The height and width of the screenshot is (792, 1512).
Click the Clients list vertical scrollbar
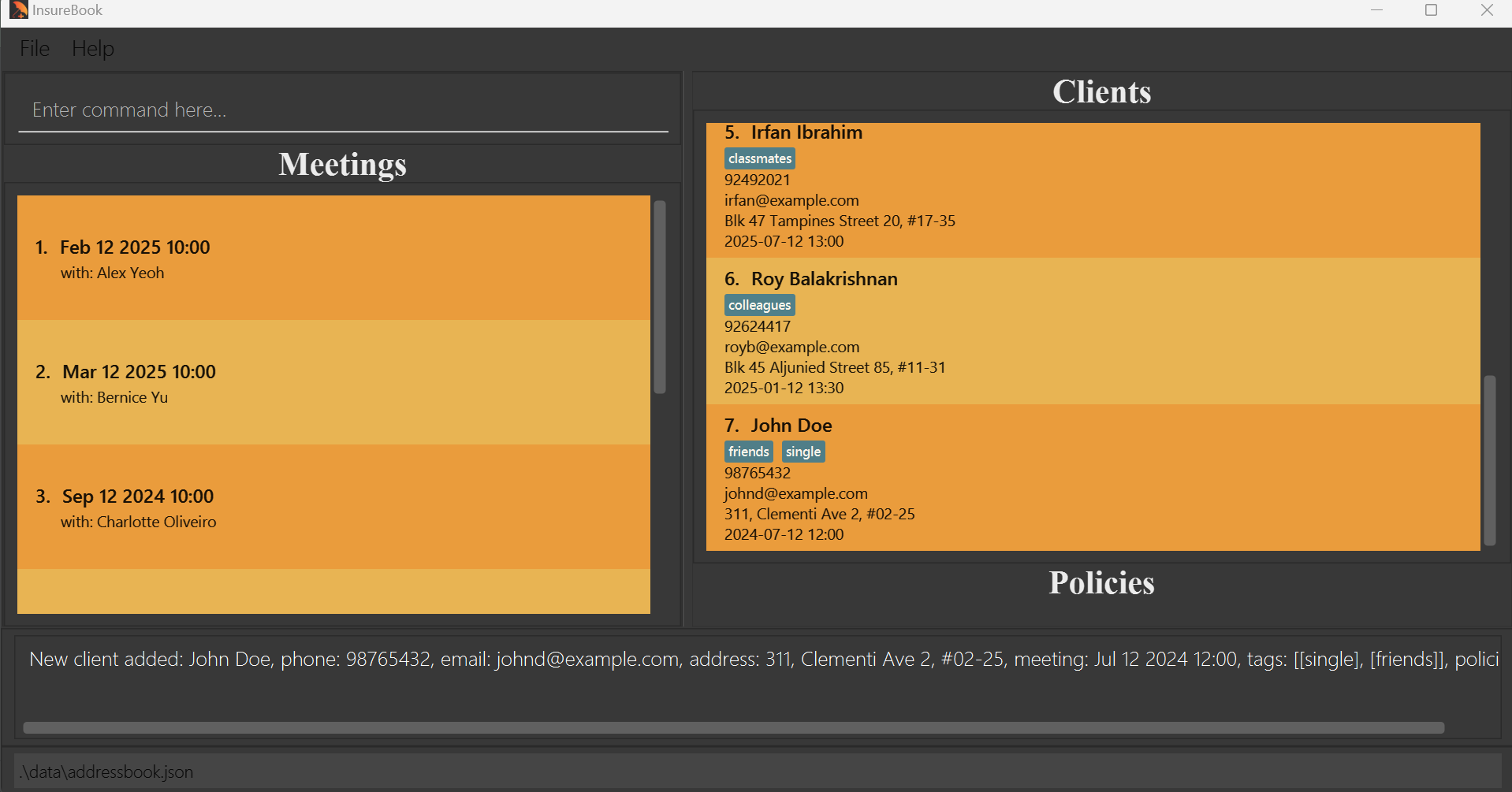pyautogui.click(x=1489, y=460)
